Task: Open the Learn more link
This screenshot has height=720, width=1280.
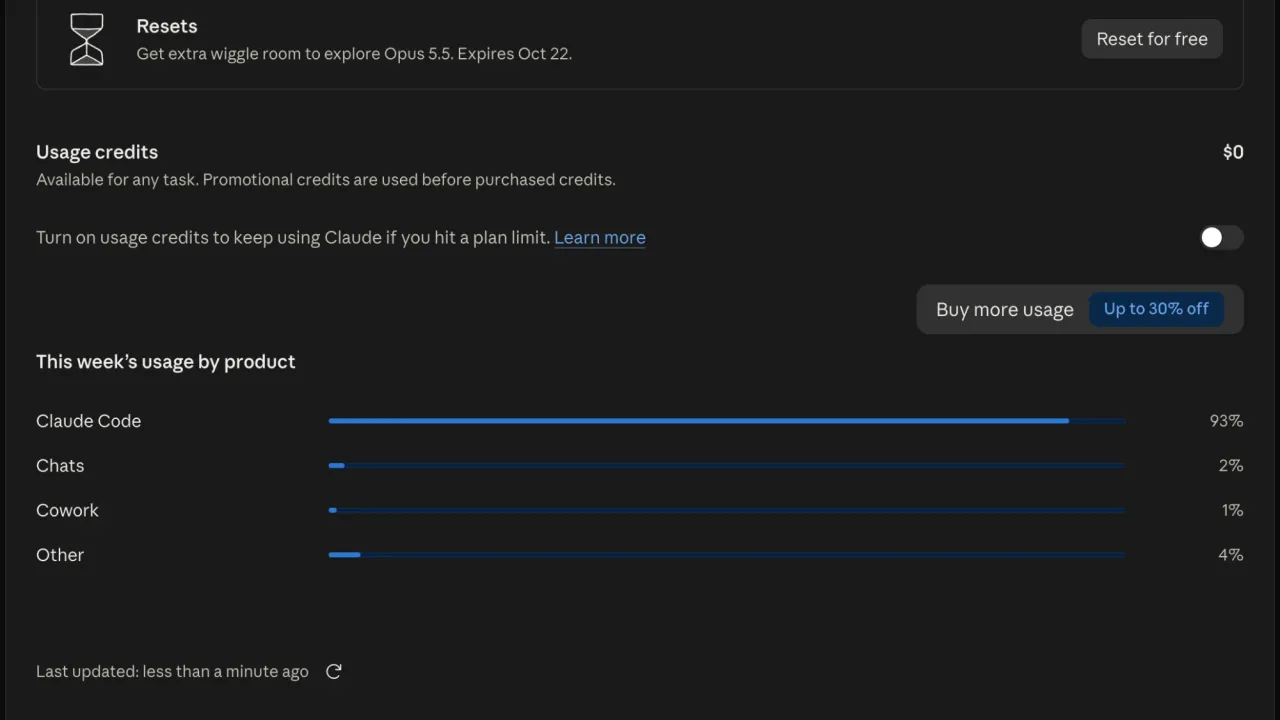Action: pos(600,237)
